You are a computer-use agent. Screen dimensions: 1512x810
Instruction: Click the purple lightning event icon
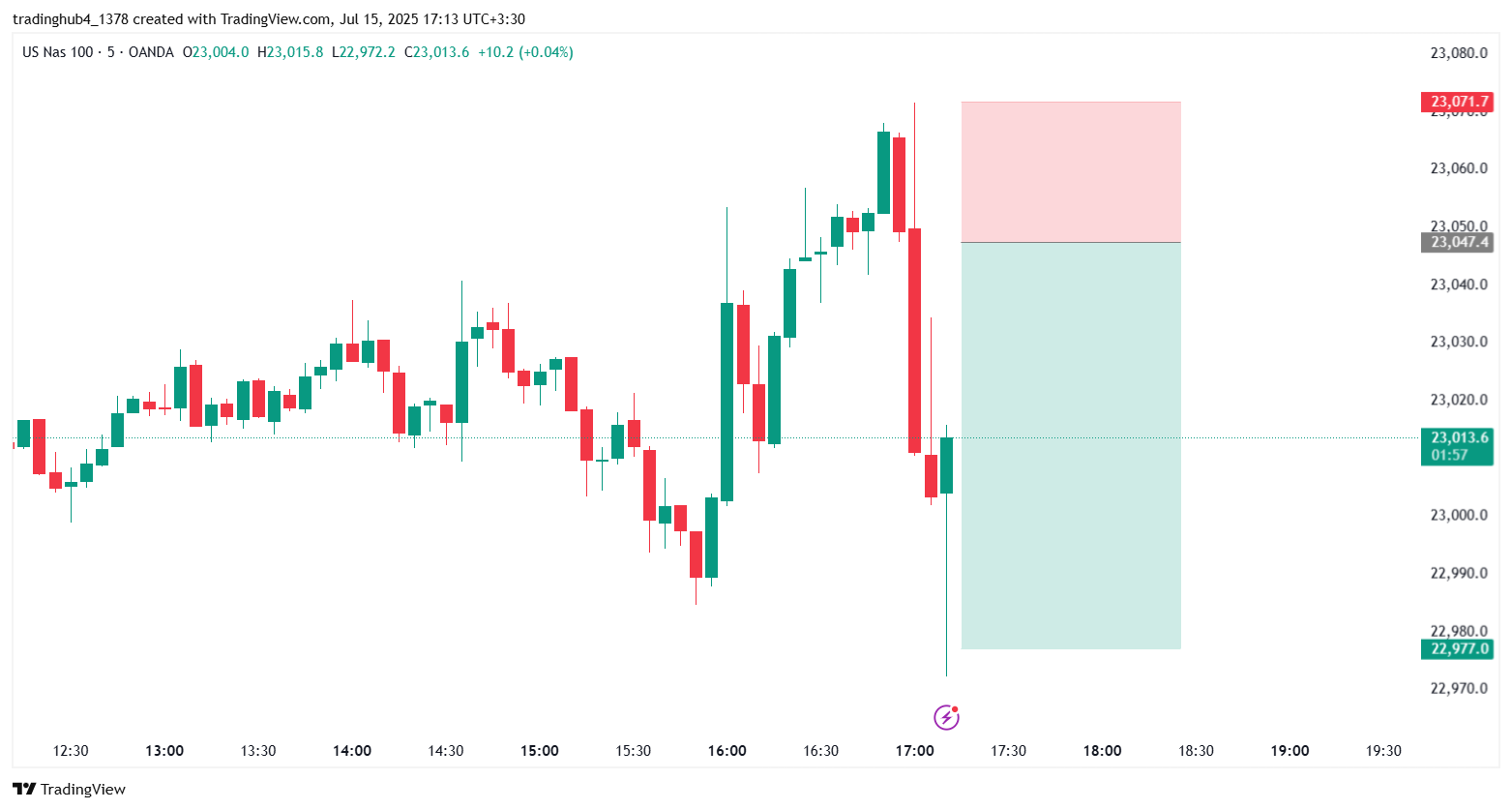coord(946,717)
